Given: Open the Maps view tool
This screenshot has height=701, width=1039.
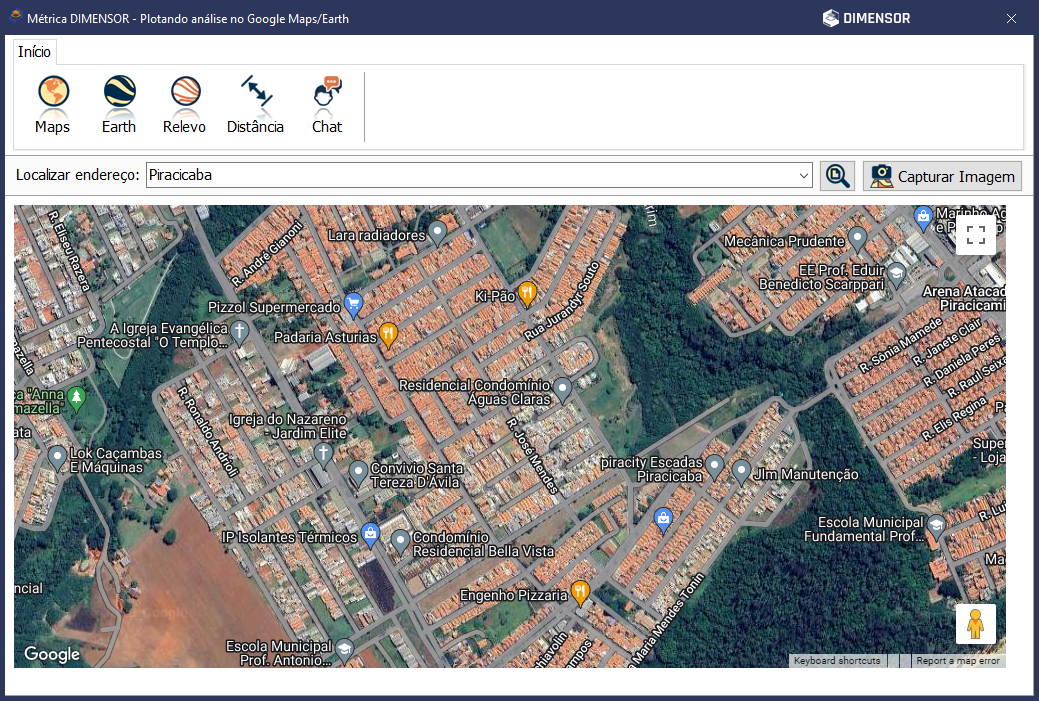Looking at the screenshot, I should [53, 105].
